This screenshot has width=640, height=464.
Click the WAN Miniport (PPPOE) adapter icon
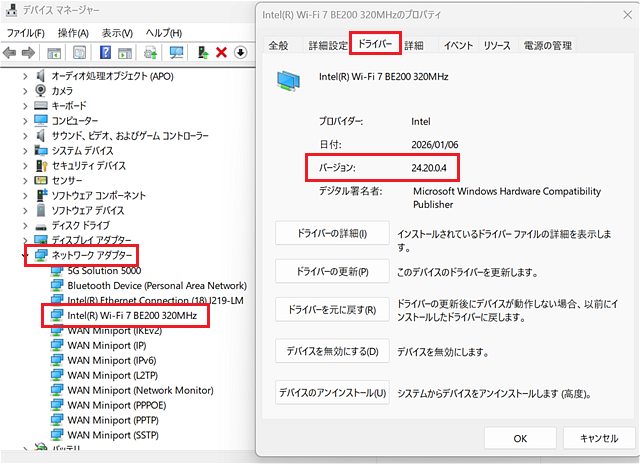57,405
